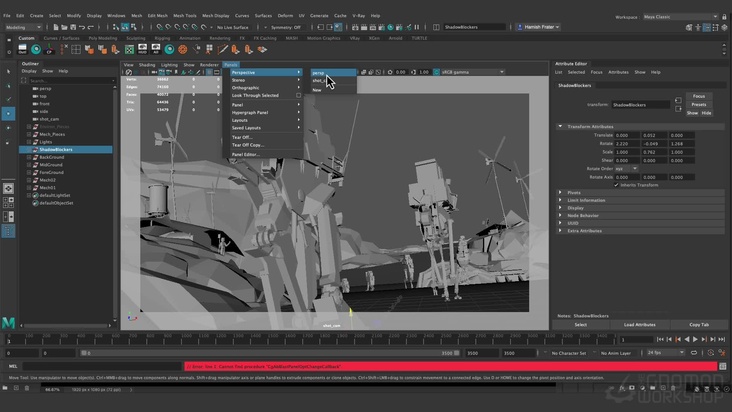Click the gamma icon in the viewport toolbar

click(x=414, y=72)
